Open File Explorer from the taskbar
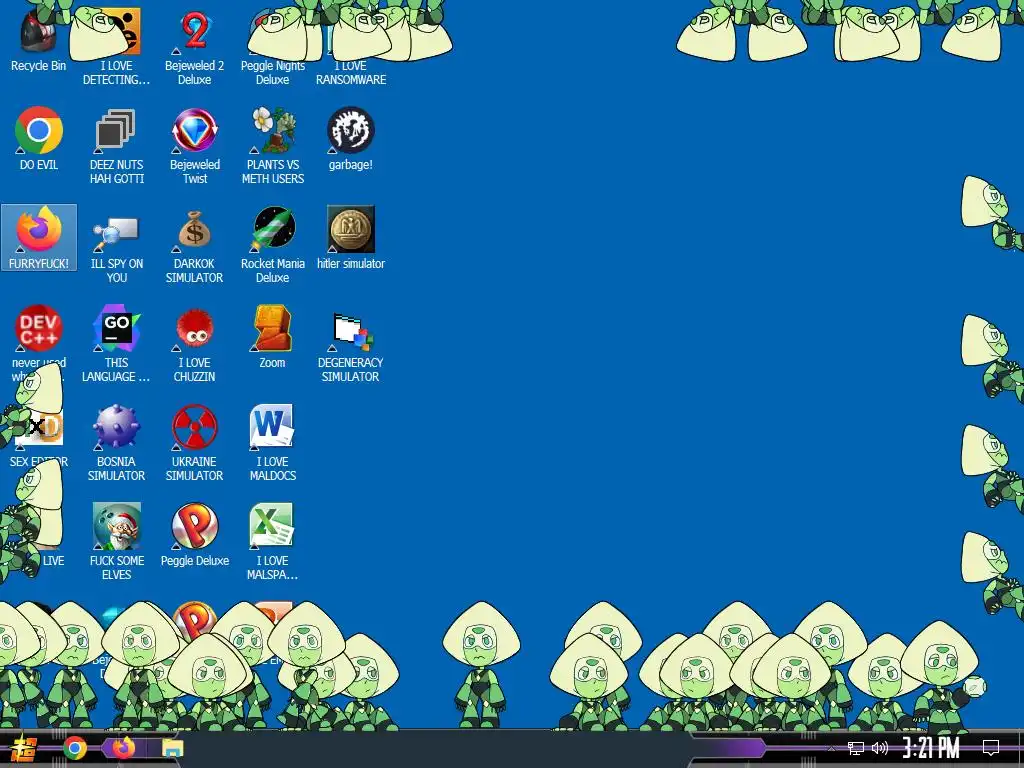This screenshot has height=768, width=1024. click(173, 749)
